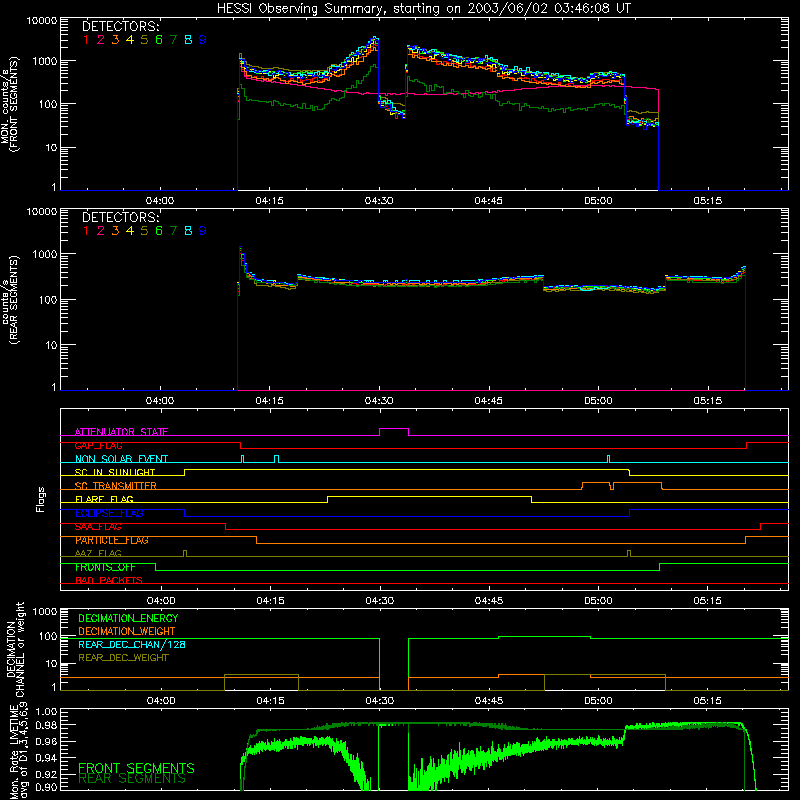Screen dimensions: 800x800
Task: Click the HESSI Observing Summary title
Action: click(x=423, y=9)
